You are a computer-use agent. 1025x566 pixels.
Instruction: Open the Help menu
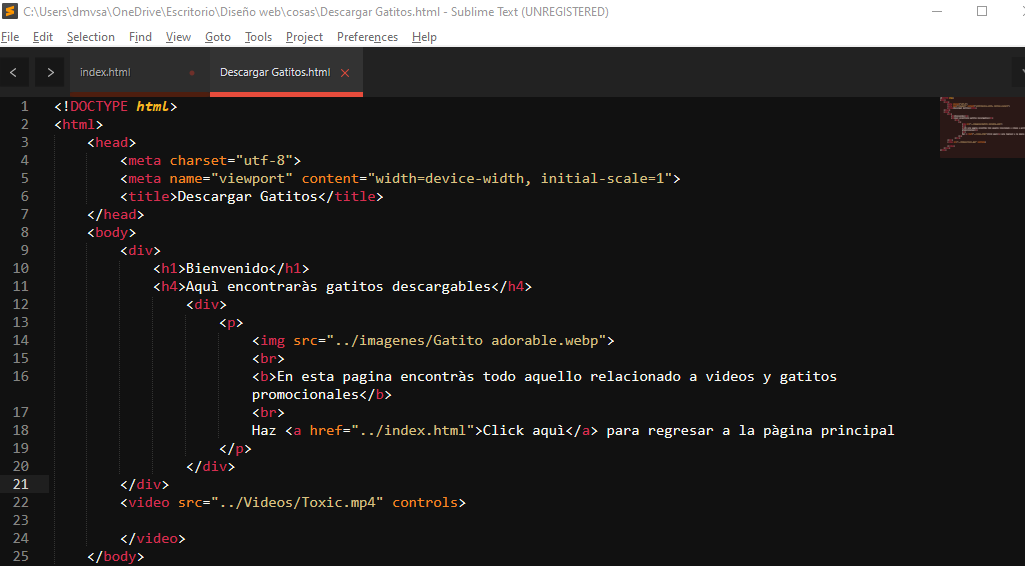pos(424,37)
